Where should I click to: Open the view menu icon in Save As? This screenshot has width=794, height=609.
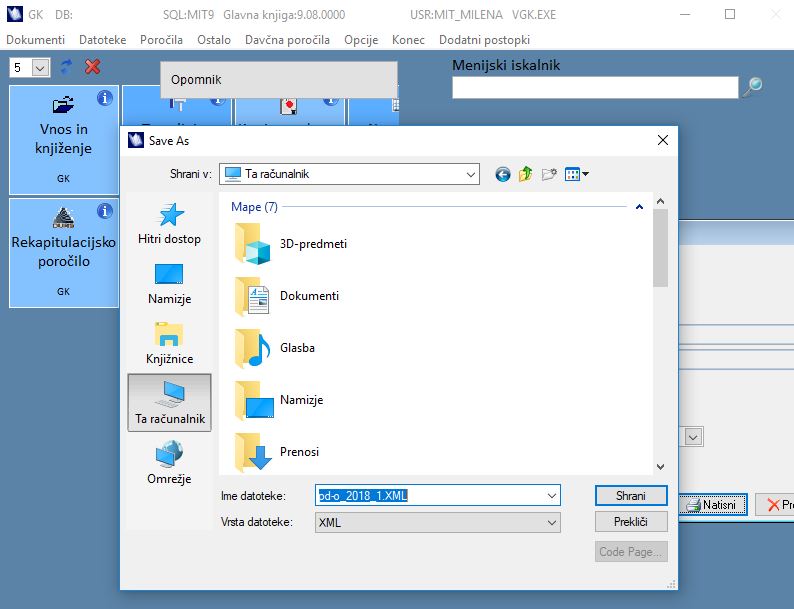[x=577, y=175]
